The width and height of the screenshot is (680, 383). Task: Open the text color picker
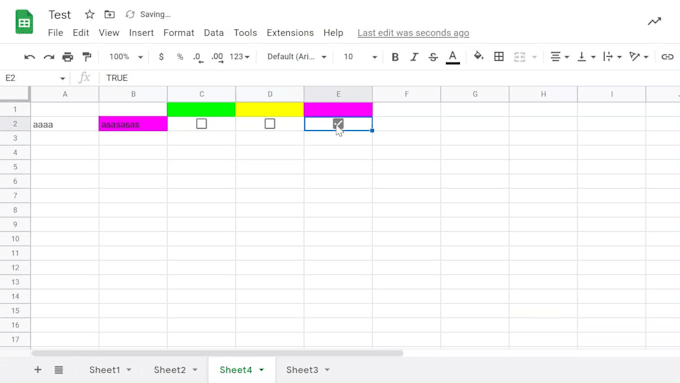click(x=452, y=57)
